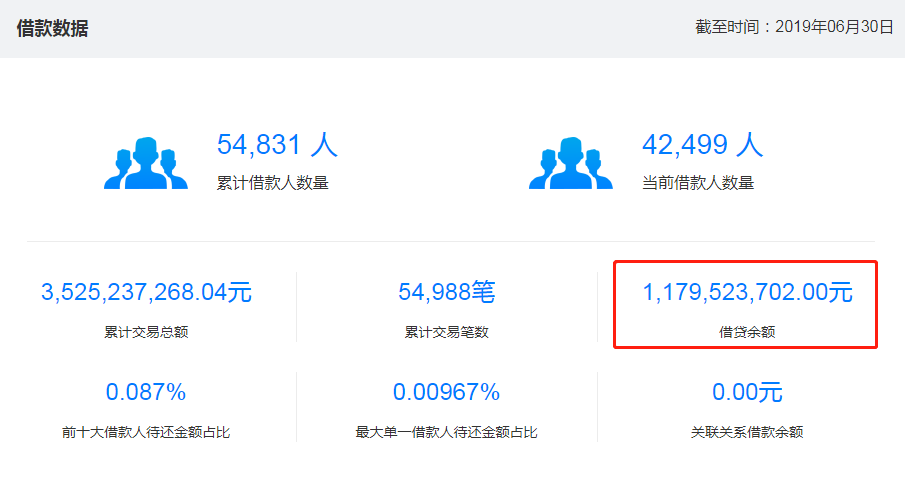The width and height of the screenshot is (905, 485).
Task: Select the 最大单一借款人待还金额占比 label
Action: (447, 433)
